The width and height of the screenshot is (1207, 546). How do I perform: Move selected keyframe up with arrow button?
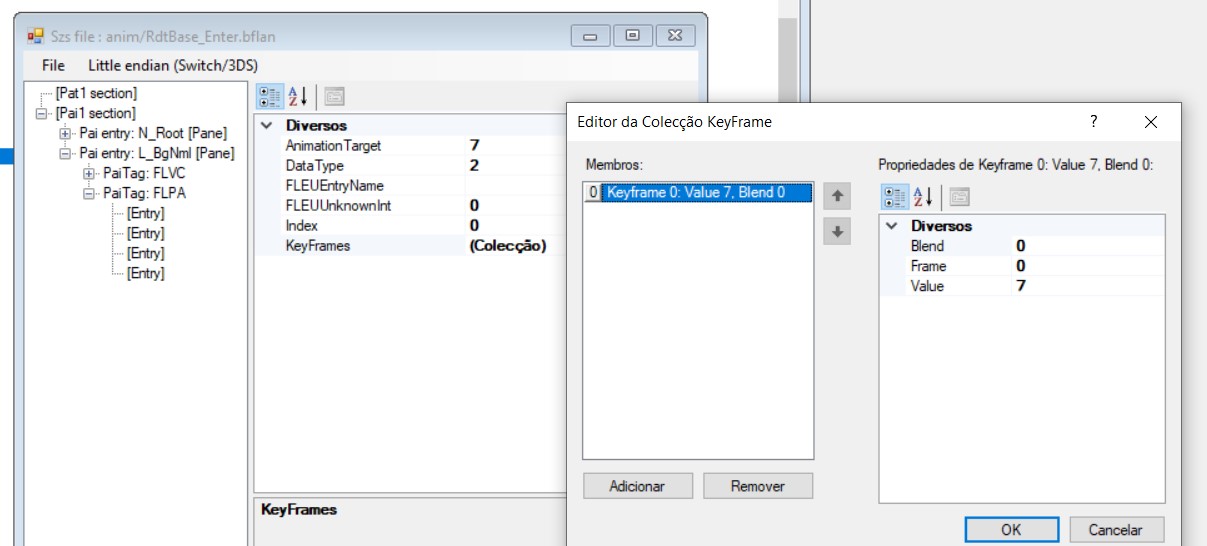837,196
